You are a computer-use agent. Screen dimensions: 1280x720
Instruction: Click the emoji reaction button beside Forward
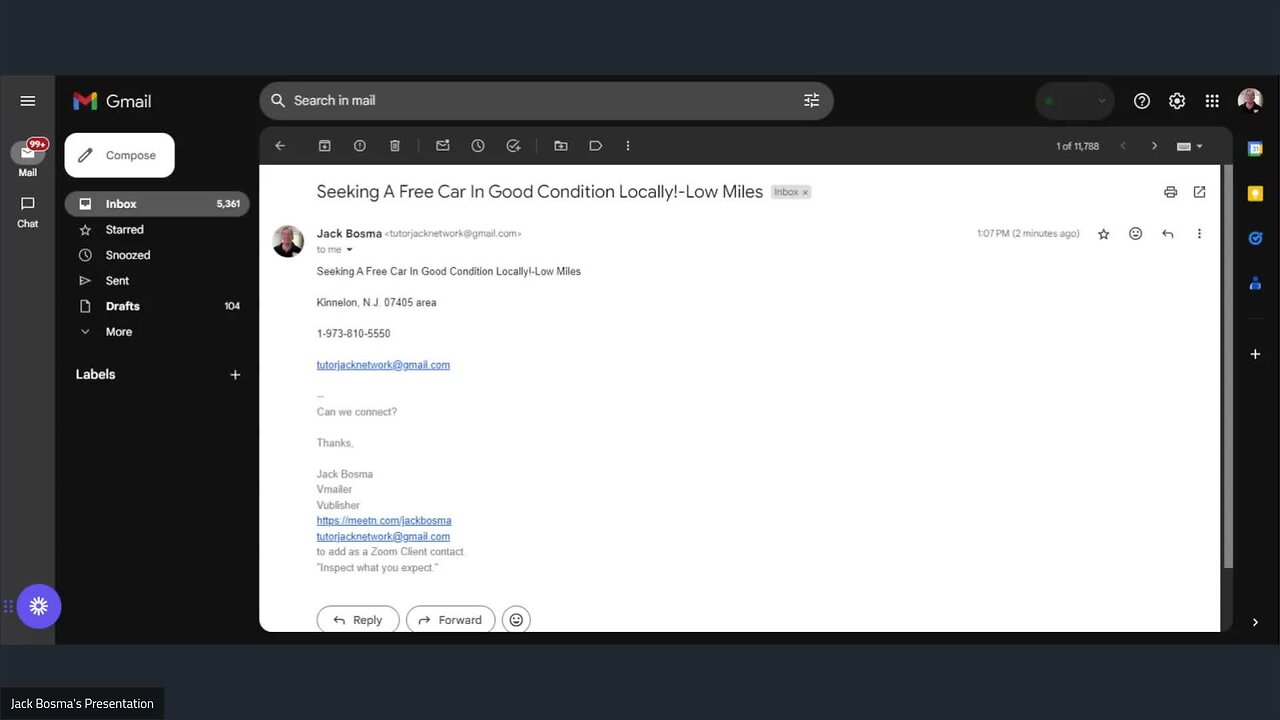(516, 620)
